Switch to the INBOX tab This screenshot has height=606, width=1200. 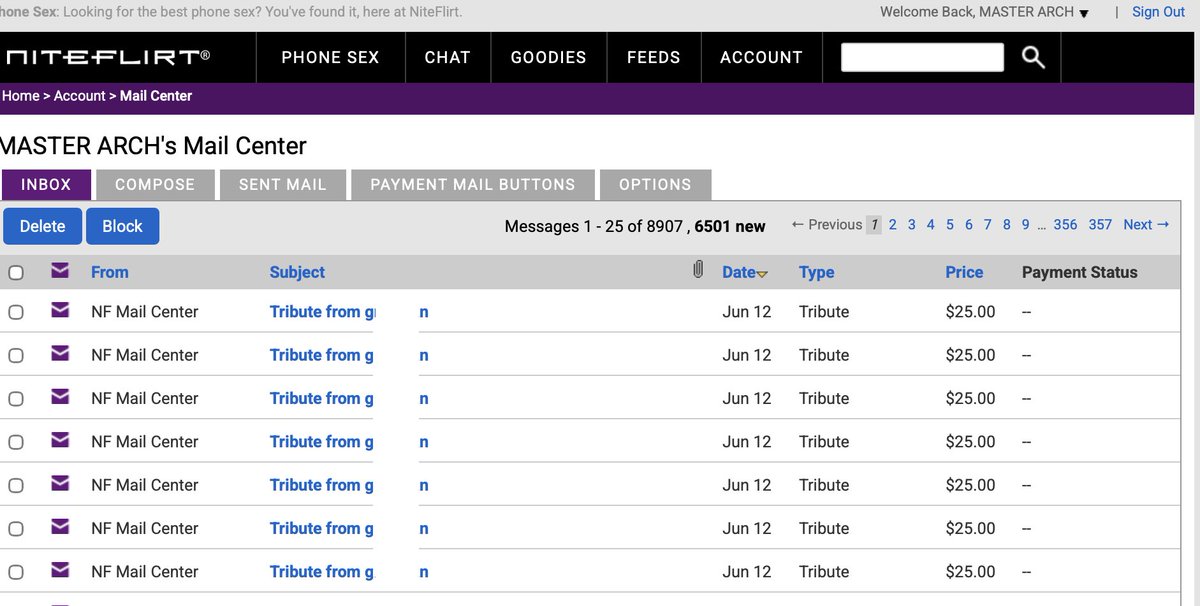click(46, 185)
